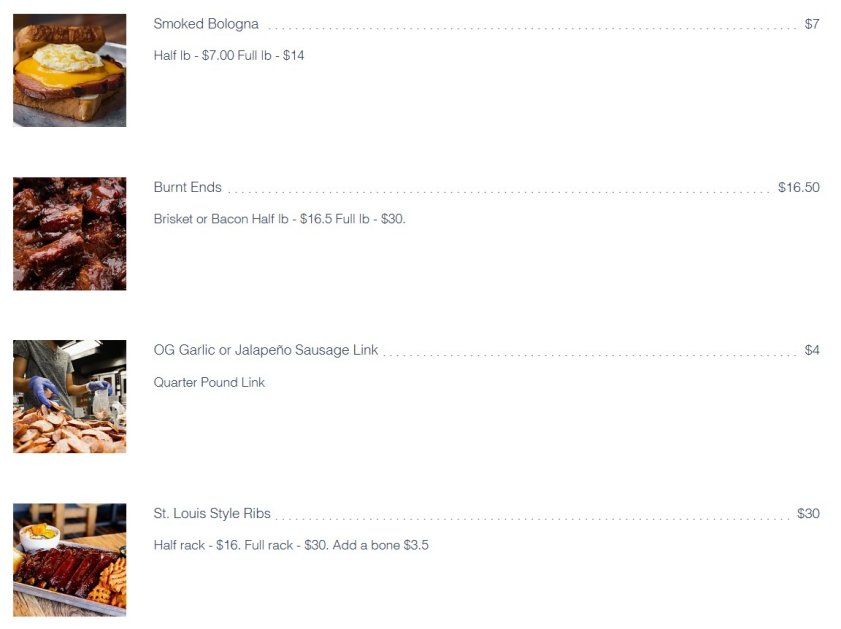Click the Half lb - $7.00 description text

(229, 56)
